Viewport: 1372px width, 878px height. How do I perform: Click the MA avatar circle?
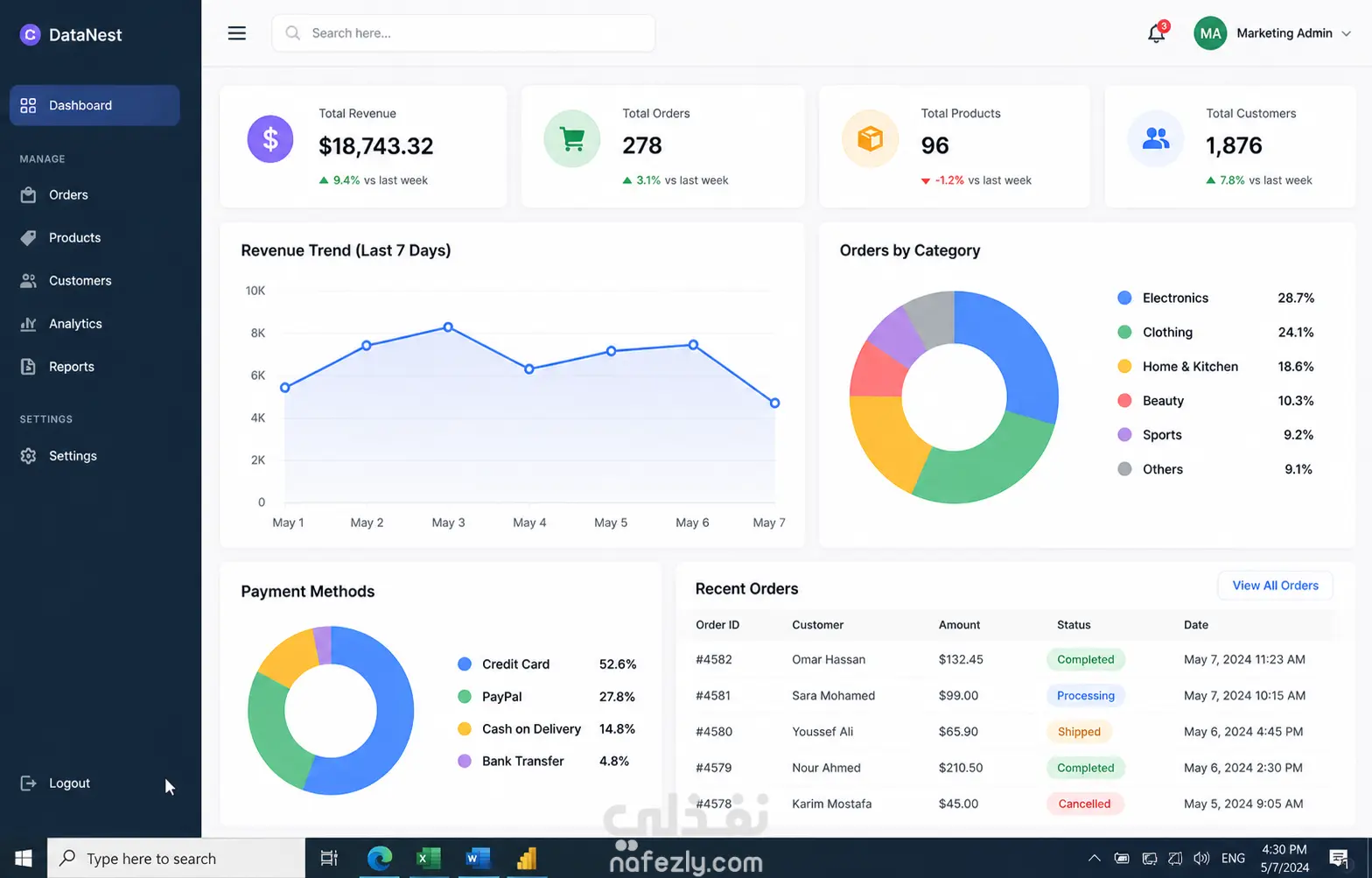click(x=1210, y=33)
